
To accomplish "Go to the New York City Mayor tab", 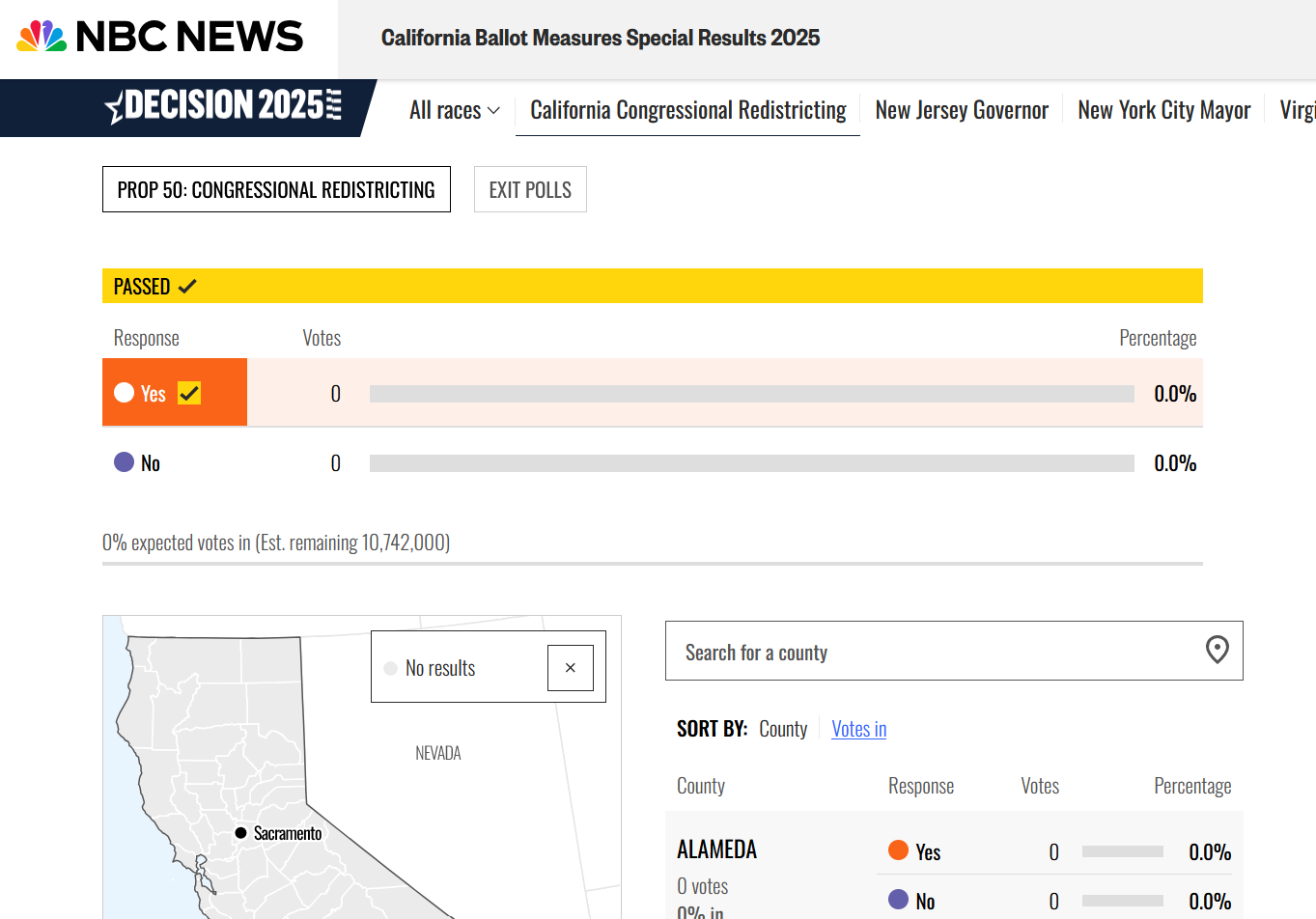I will (1163, 110).
